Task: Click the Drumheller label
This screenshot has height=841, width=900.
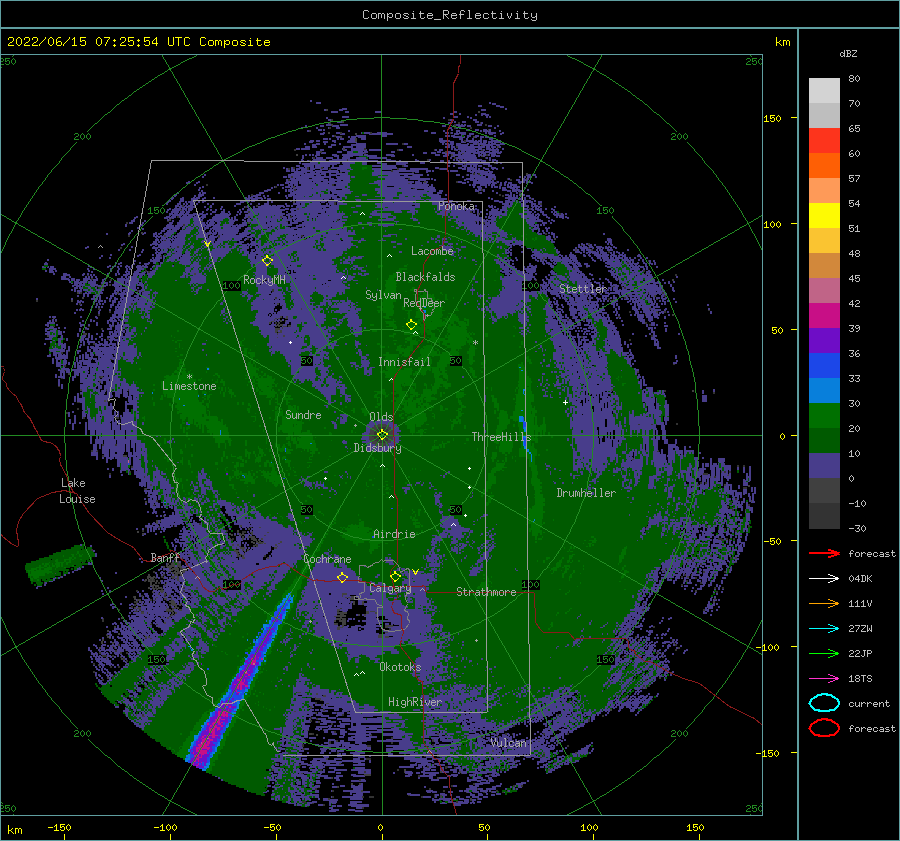Action: (x=585, y=493)
